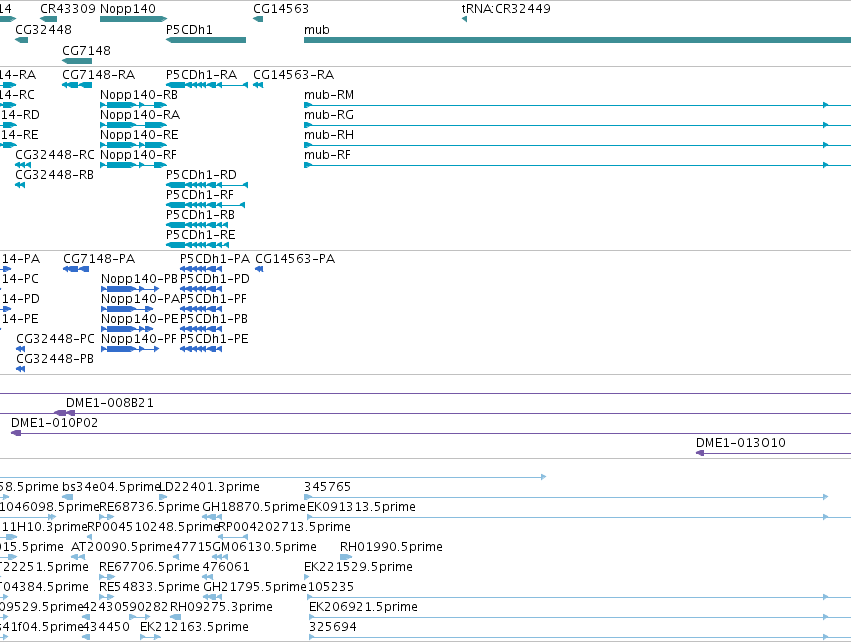Select polypeptide CG32448-PC
Viewport: 851px width, 642px height.
pyautogui.click(x=55, y=339)
